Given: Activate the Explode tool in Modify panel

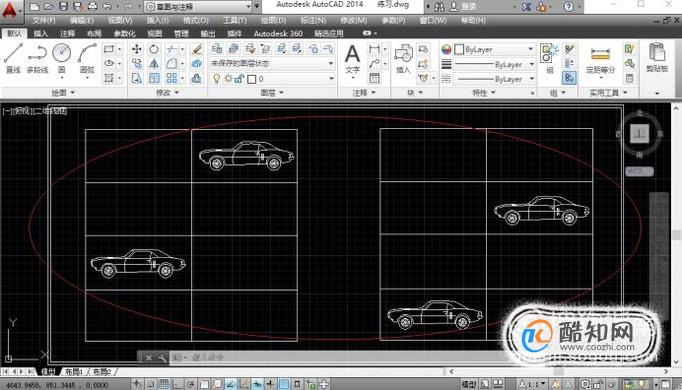Looking at the screenshot, I should tap(197, 64).
